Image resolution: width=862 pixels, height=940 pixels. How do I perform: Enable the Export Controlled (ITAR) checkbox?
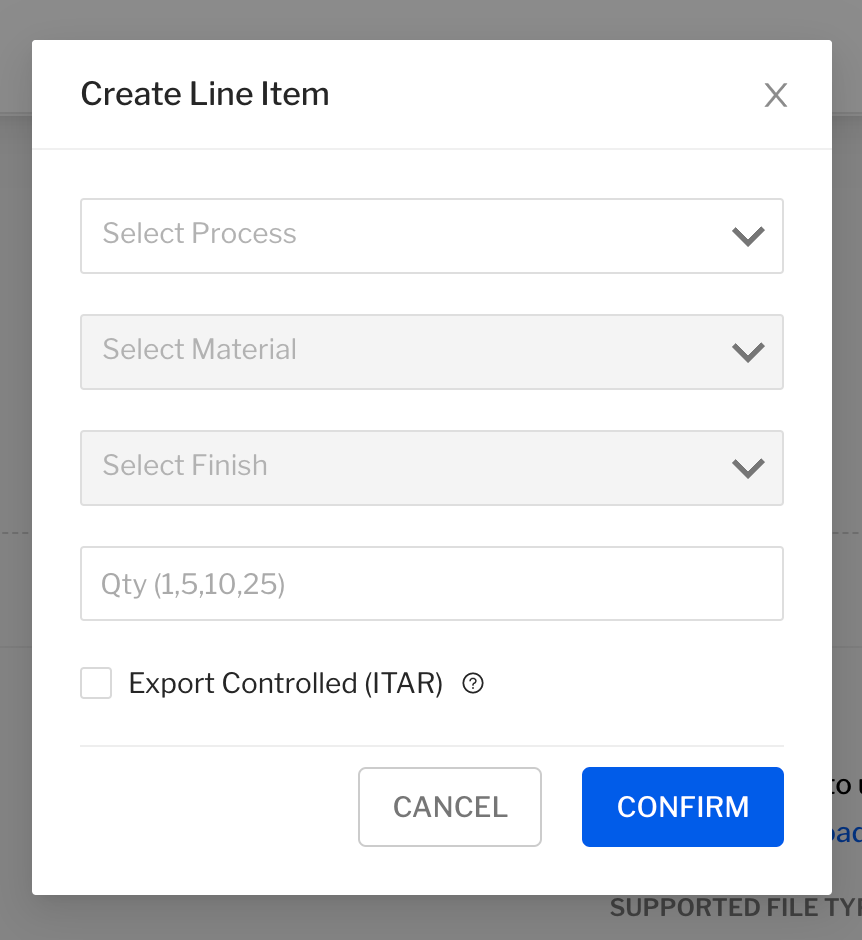pyautogui.click(x=96, y=684)
